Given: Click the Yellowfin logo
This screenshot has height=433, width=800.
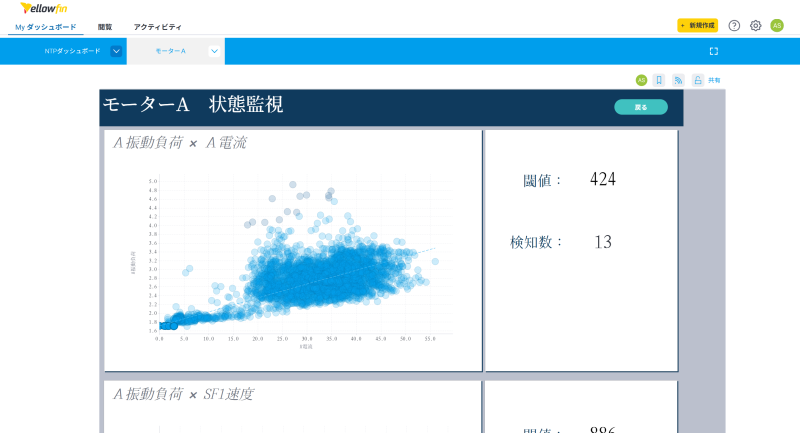Looking at the screenshot, I should tap(43, 8).
